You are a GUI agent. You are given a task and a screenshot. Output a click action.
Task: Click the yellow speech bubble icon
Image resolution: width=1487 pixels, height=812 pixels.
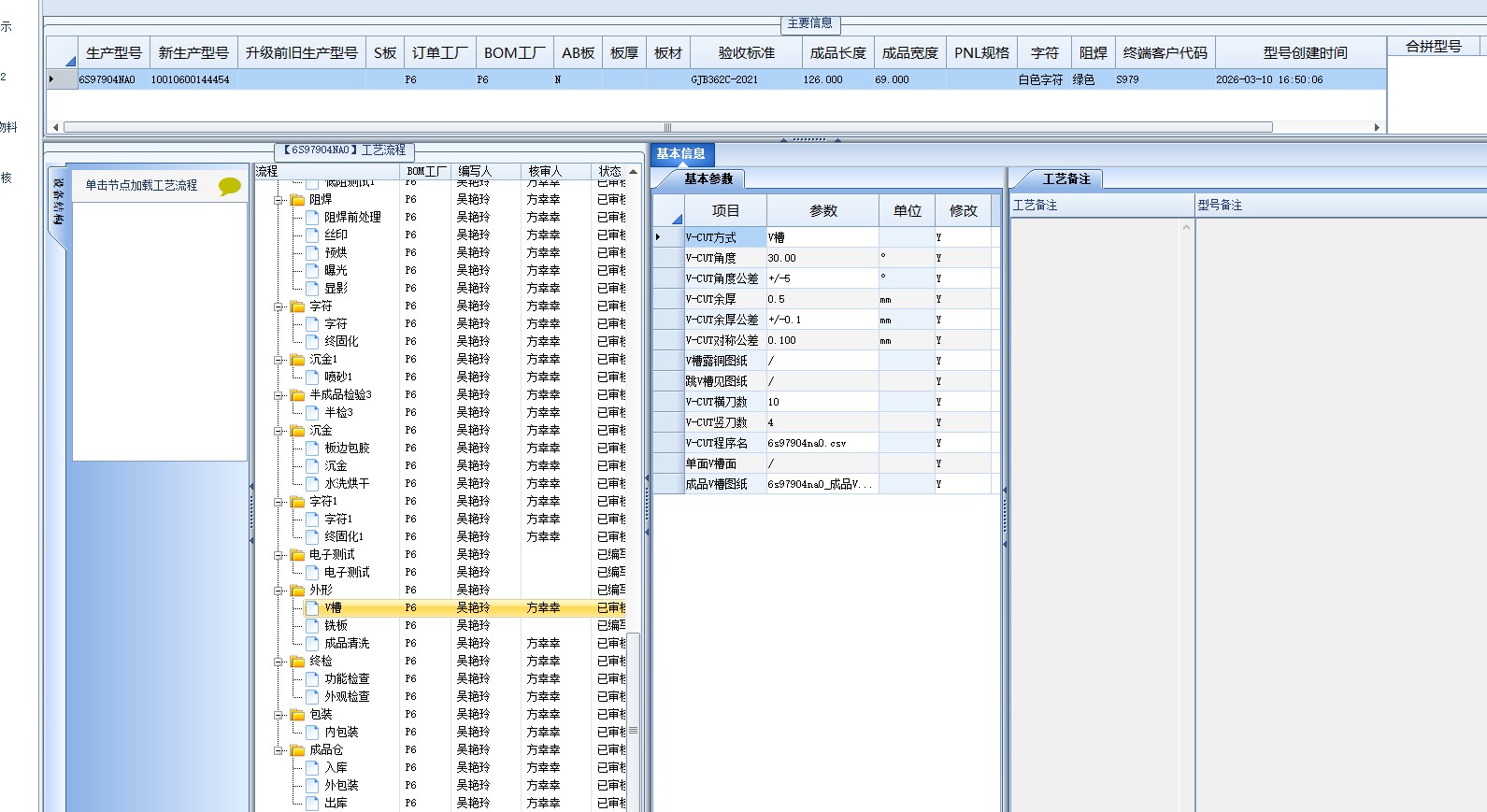point(229,186)
